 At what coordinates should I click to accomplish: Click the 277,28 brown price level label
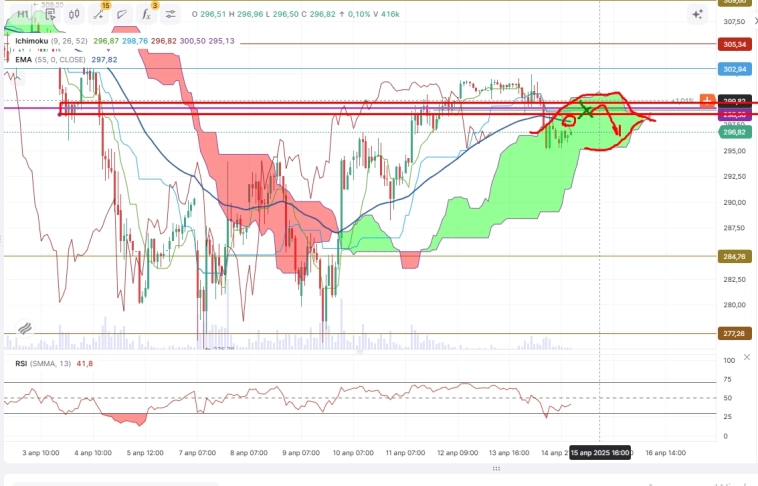735,334
